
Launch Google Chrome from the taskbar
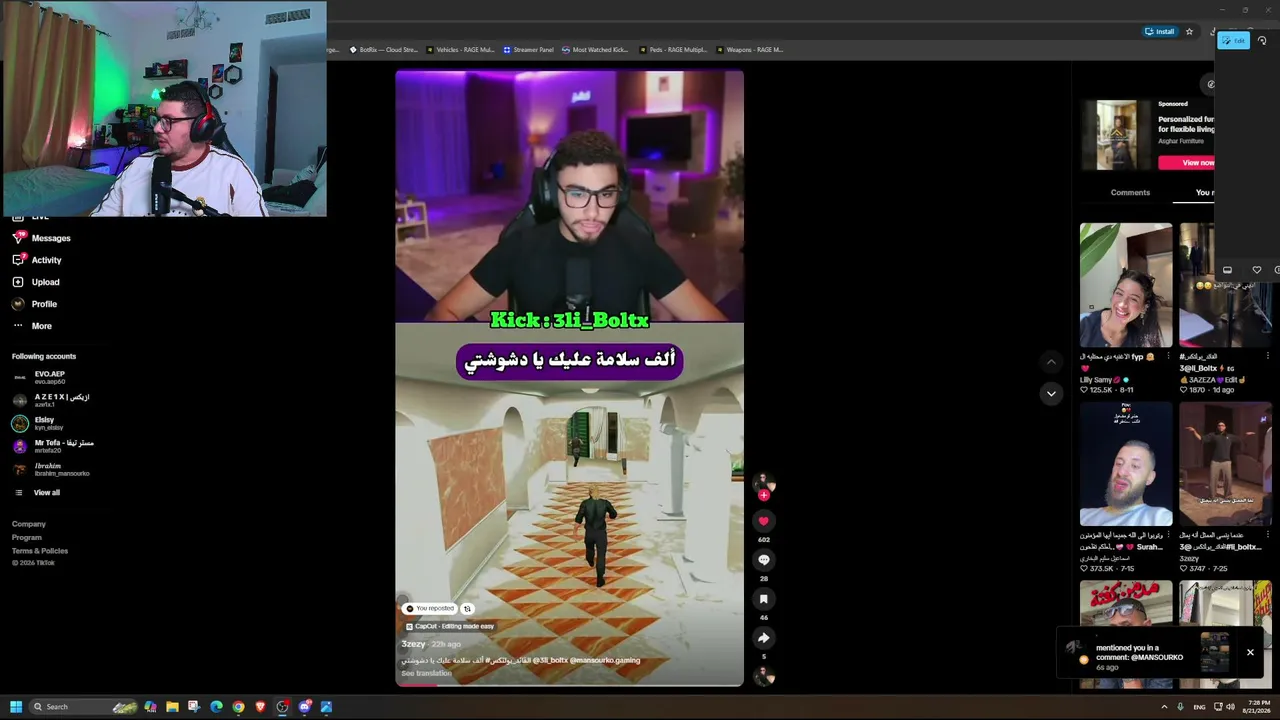click(x=238, y=707)
